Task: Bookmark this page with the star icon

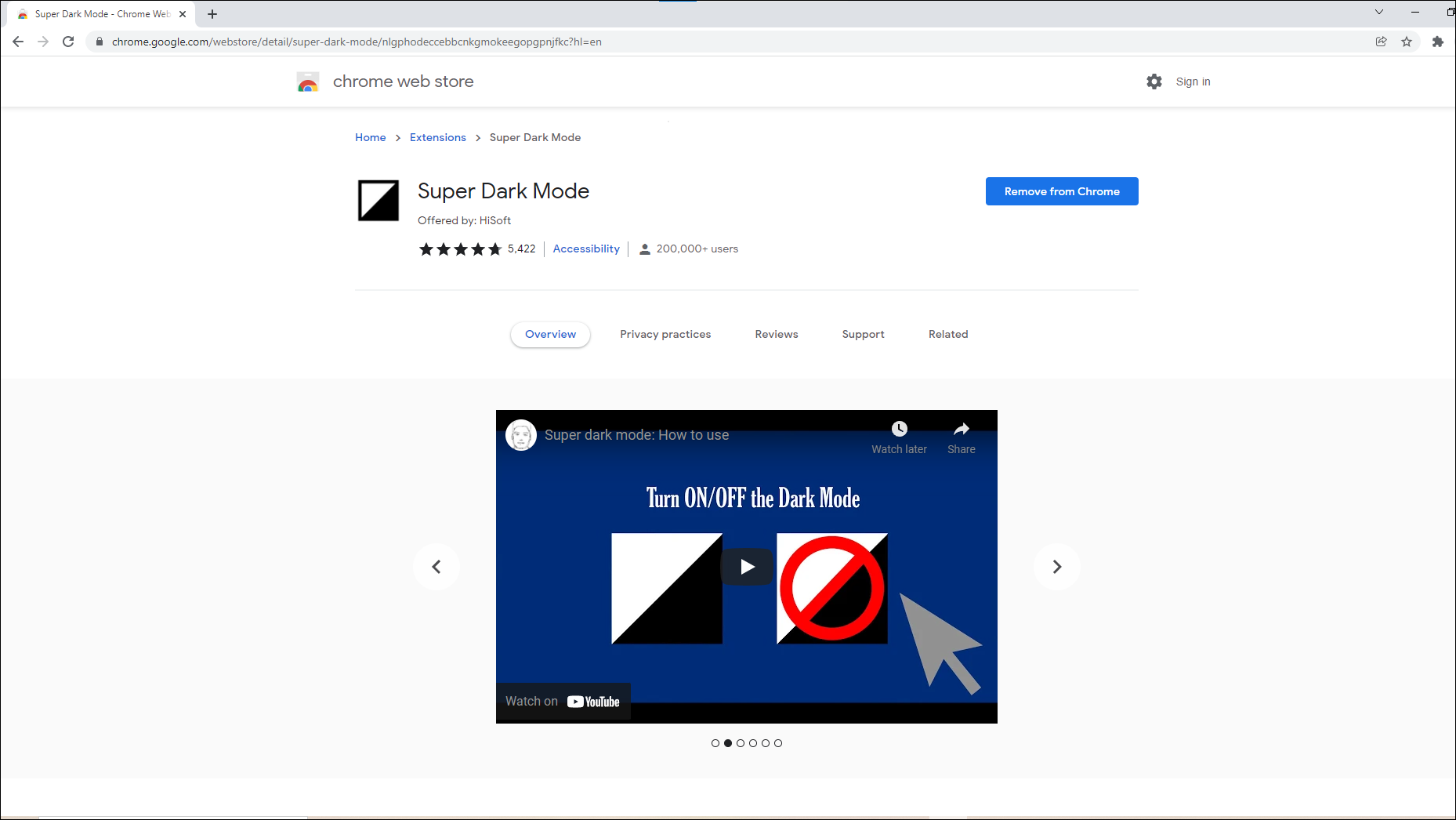Action: click(x=1407, y=42)
